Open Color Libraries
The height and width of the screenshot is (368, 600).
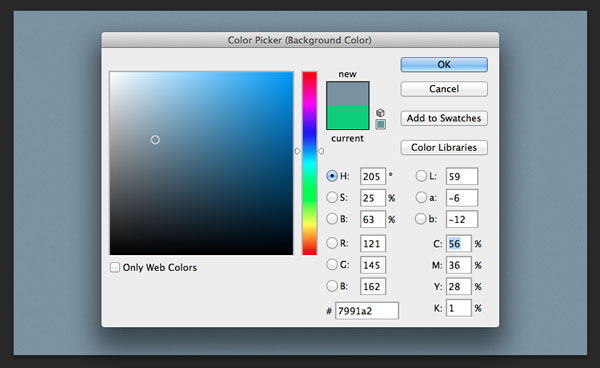click(x=444, y=148)
